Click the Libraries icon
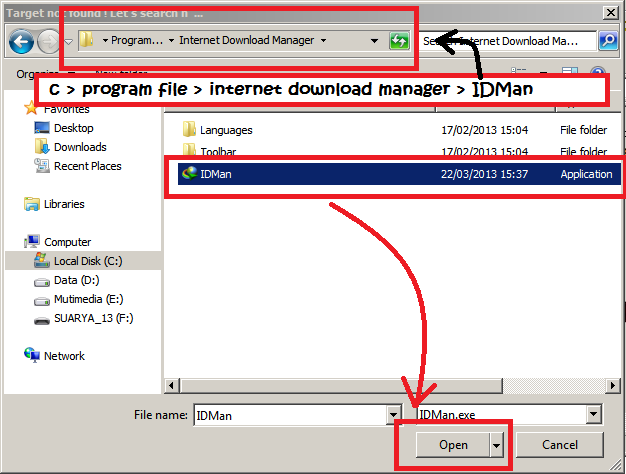 coord(32,204)
